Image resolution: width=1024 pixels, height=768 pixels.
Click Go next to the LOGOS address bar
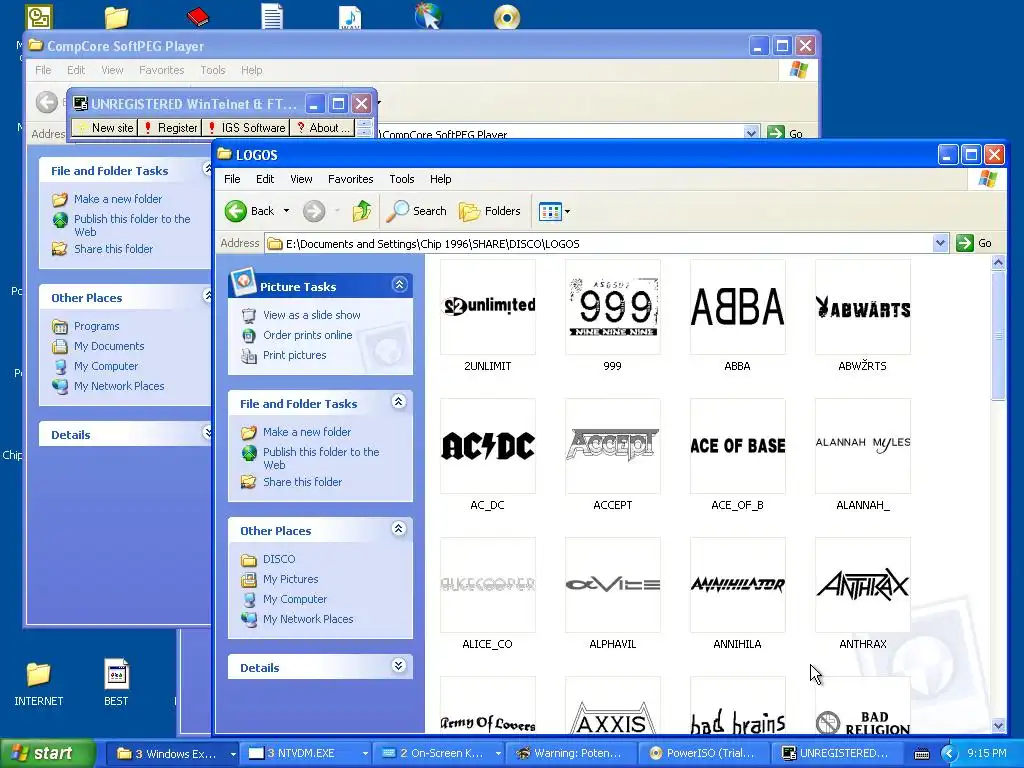click(x=974, y=244)
